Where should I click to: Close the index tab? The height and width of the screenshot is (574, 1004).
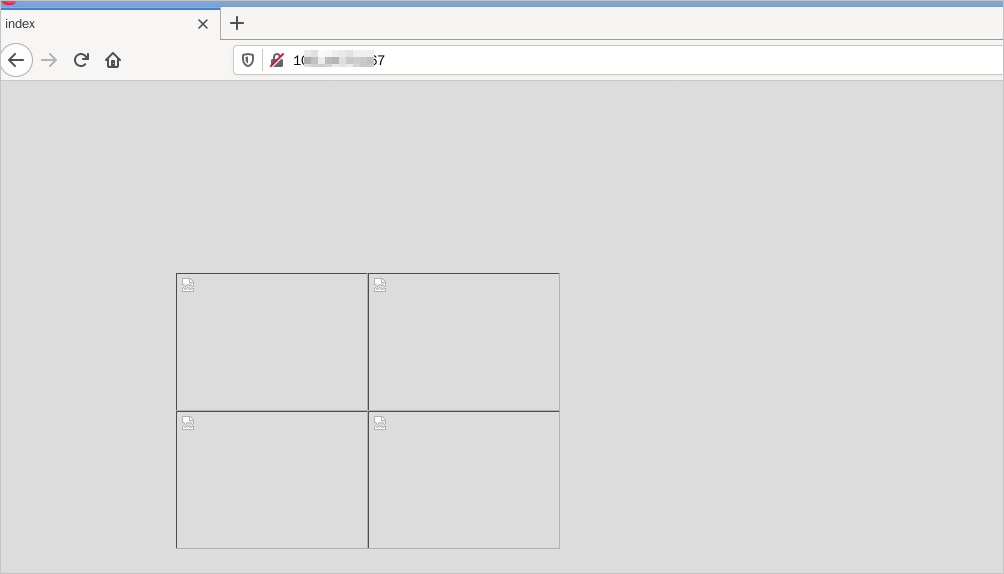[x=203, y=24]
